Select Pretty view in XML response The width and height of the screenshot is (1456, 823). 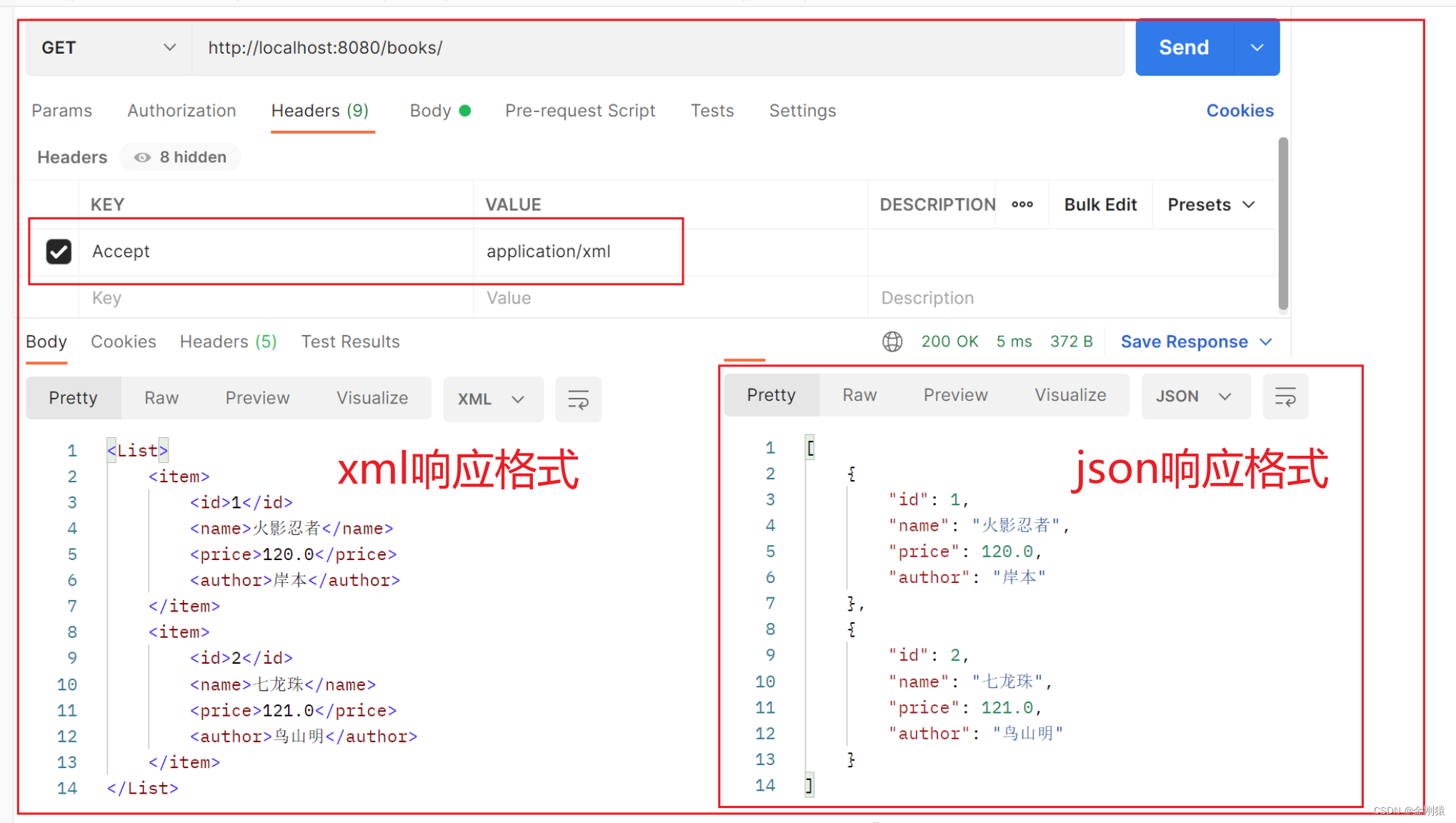pos(73,398)
